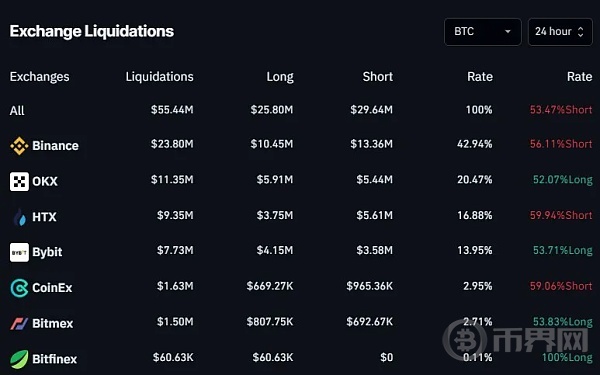Click the 24 hour stepper arrows
This screenshot has width=600, height=375.
(x=580, y=32)
